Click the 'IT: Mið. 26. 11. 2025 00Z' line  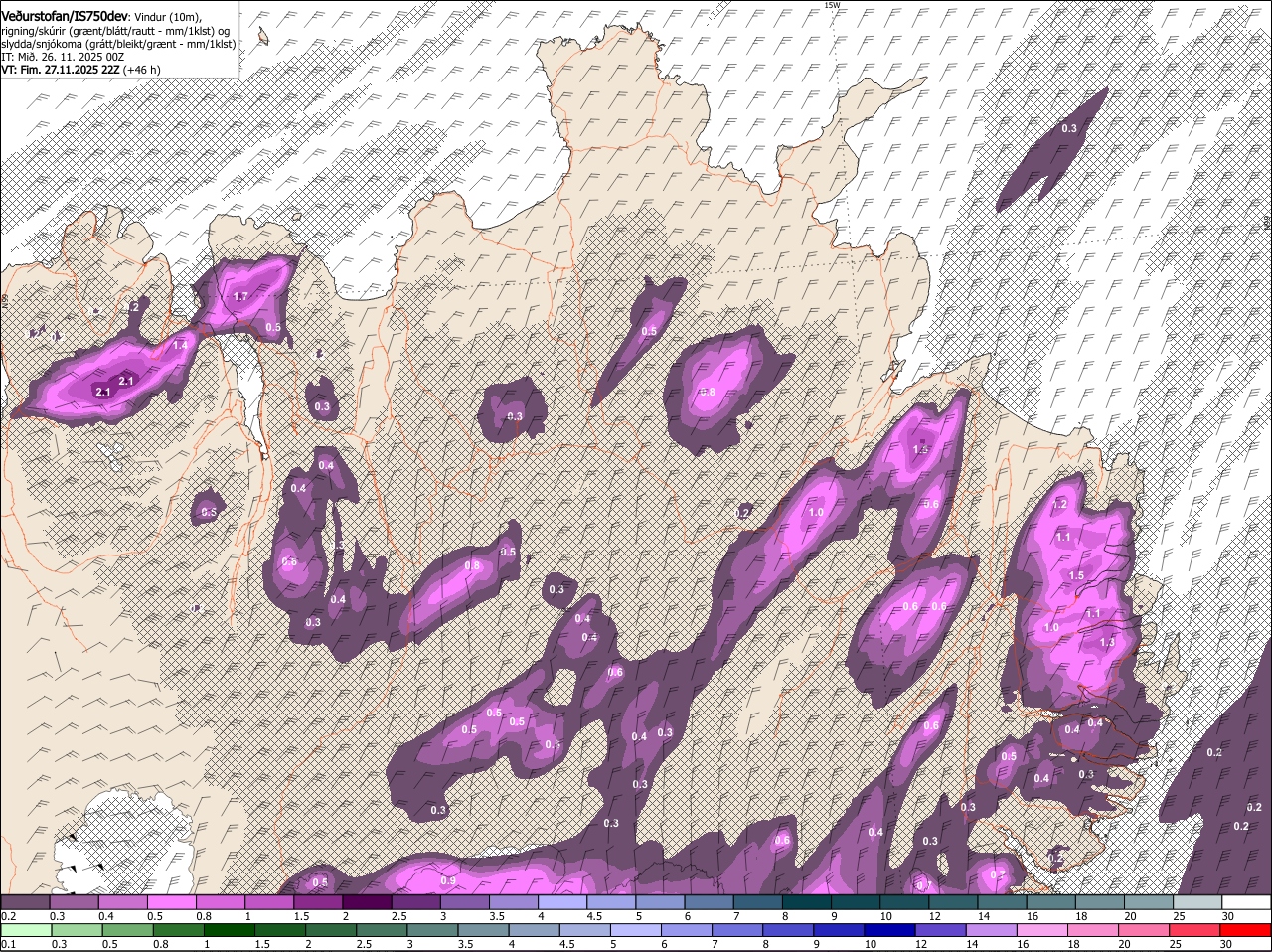[63, 57]
